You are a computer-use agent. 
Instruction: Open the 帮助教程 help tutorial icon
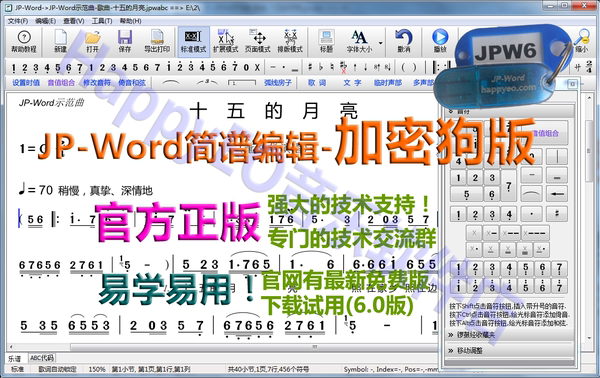tap(24, 41)
